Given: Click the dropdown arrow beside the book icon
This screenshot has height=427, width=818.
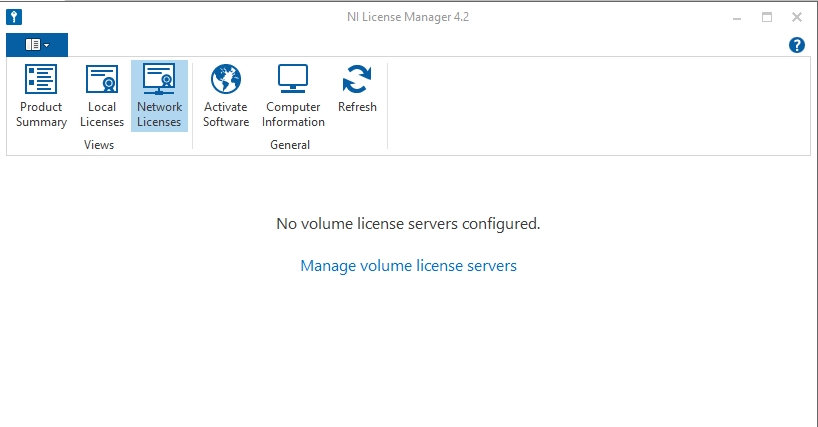Looking at the screenshot, I should tap(47, 45).
